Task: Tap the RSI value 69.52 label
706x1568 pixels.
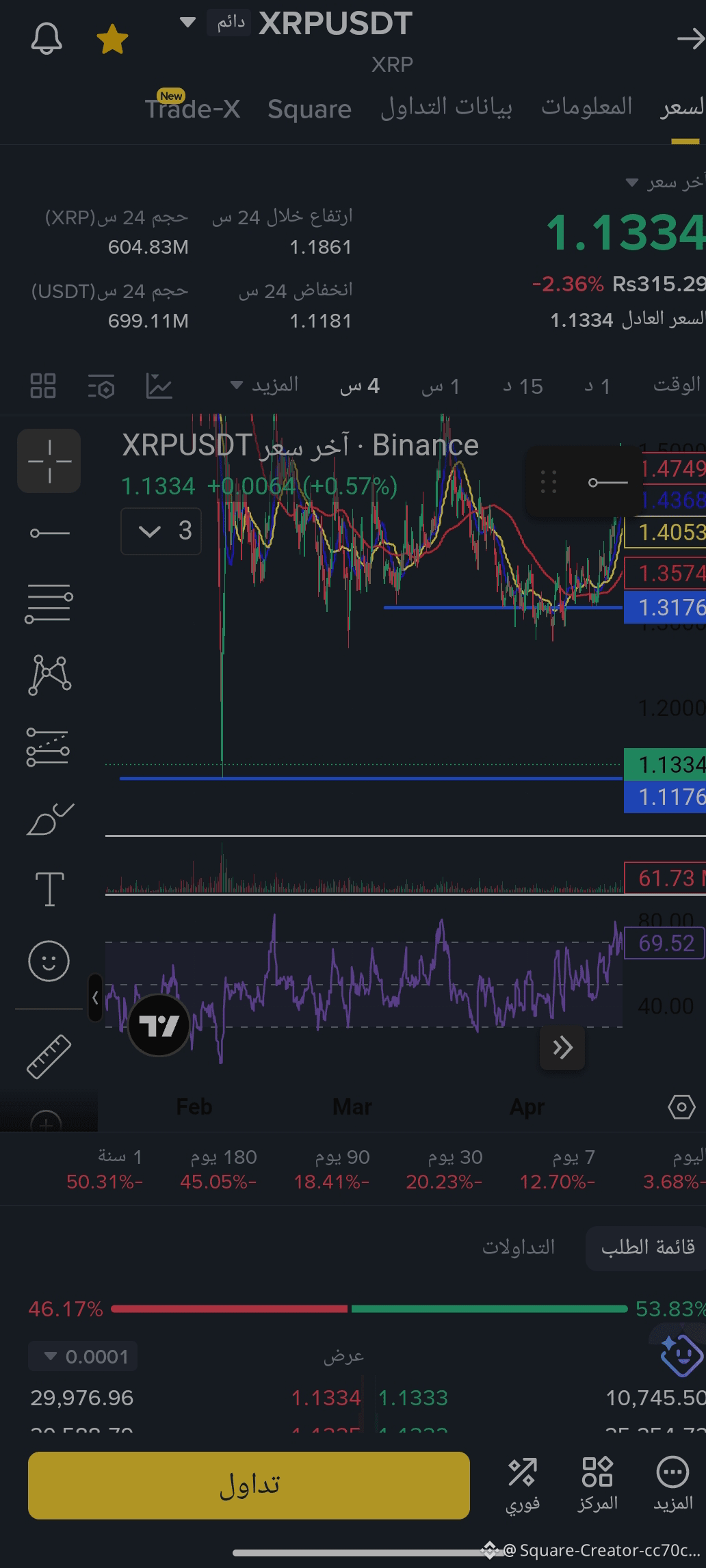Action: pos(665,943)
